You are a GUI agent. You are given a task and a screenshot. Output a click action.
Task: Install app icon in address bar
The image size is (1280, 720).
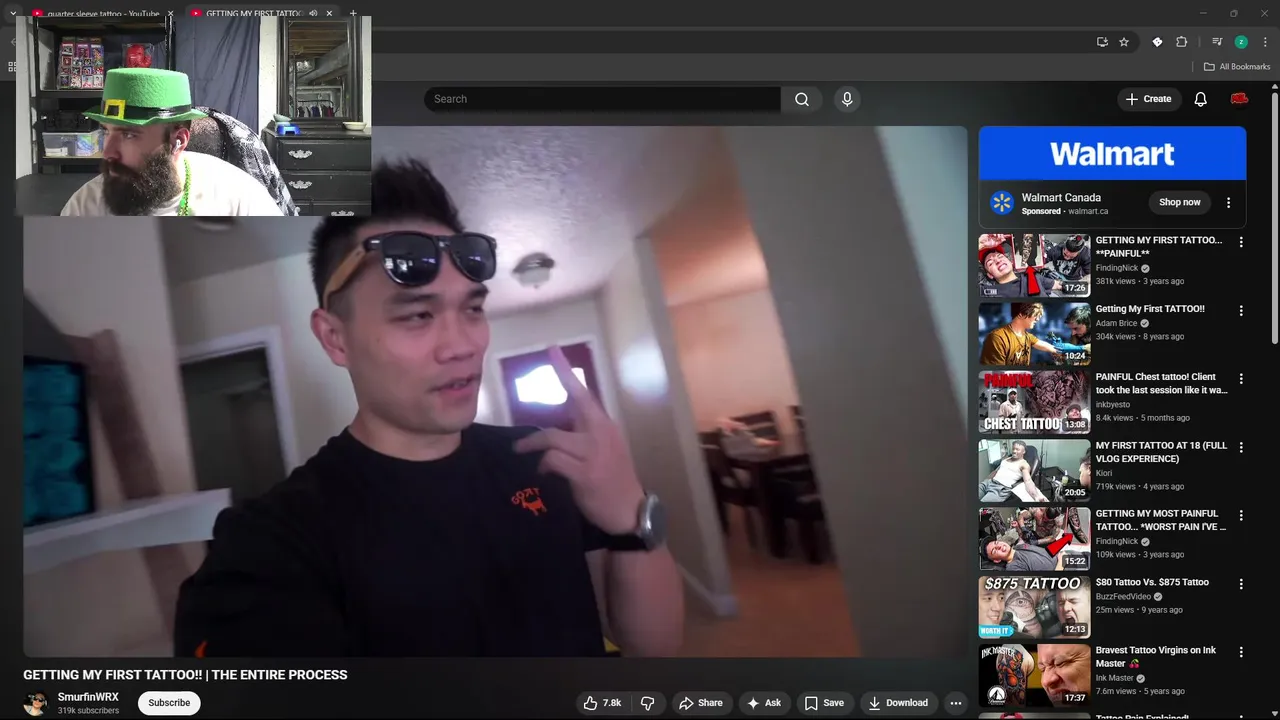point(1102,42)
